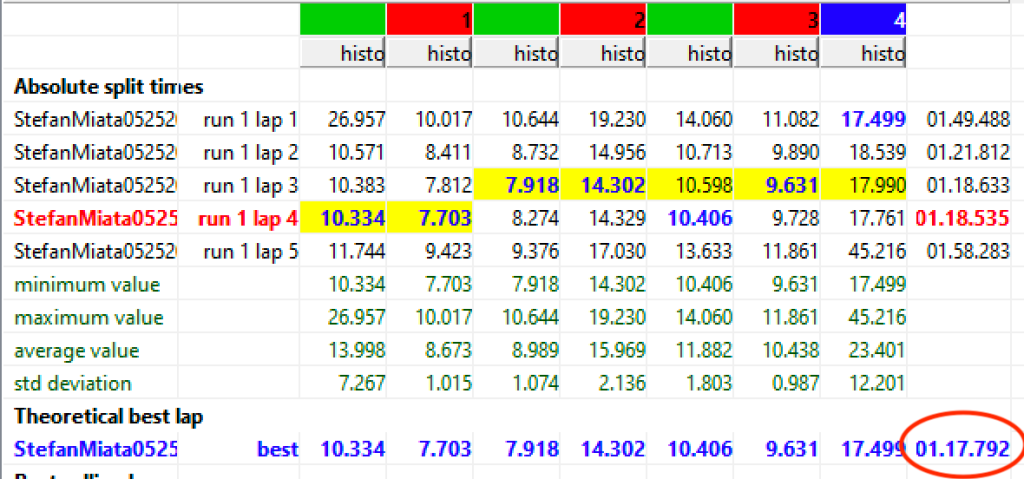The height and width of the screenshot is (479, 1024).
Task: Select the red sector 1 header cell
Action: pos(429,19)
